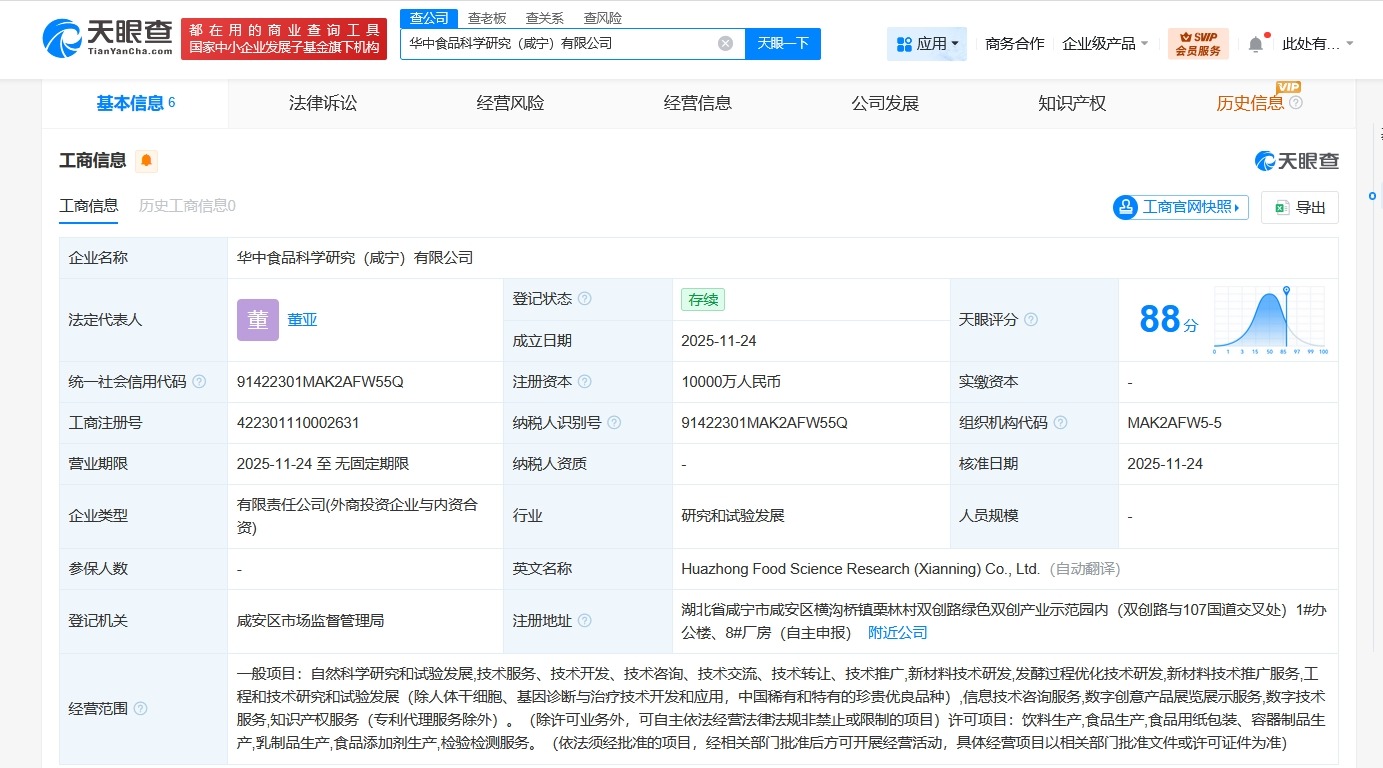This screenshot has width=1383, height=768.
Task: Click the Tianyancha logo in top left corner
Action: click(x=105, y=40)
